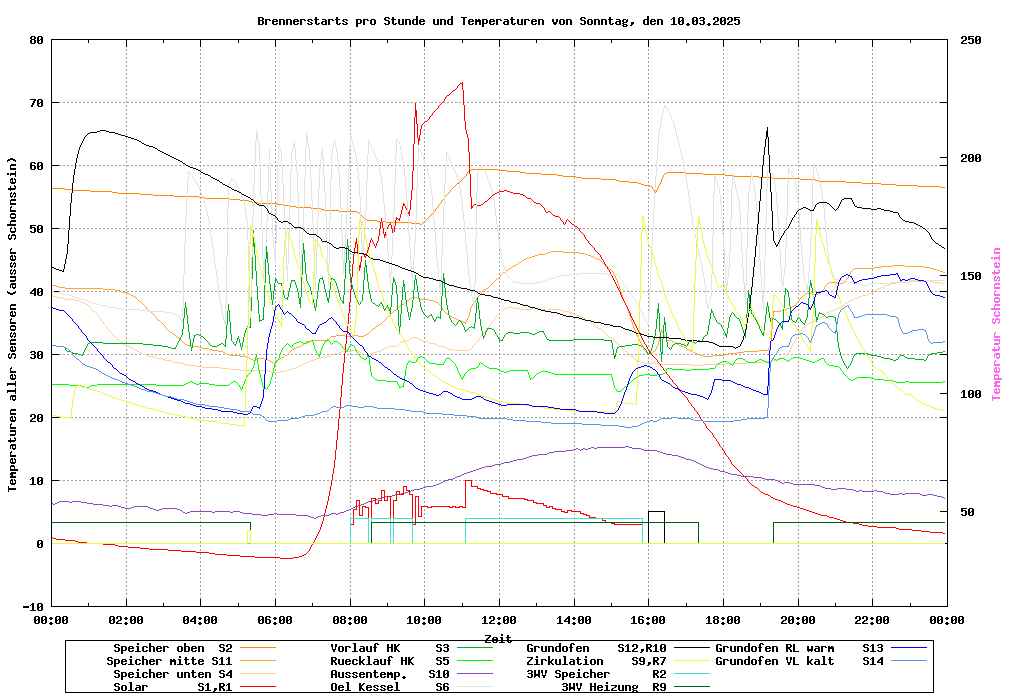Select the Zirkulation S9,R7 legend label
This screenshot has width=1024, height=700.
coord(596,661)
